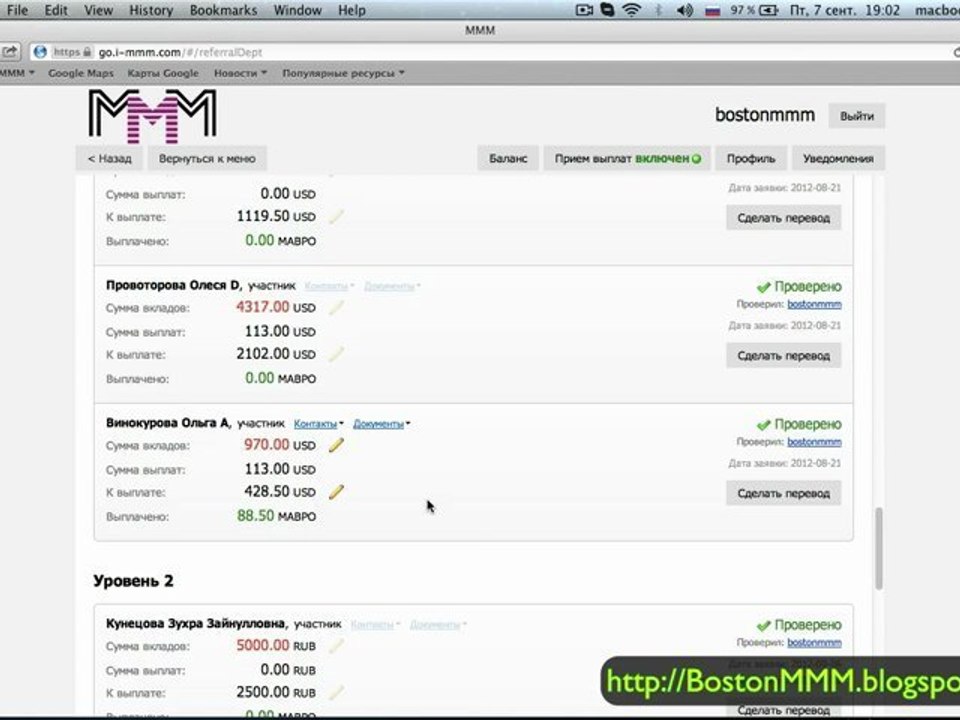Open Wi-Fi status in menu bar
The height and width of the screenshot is (720, 960).
632,10
